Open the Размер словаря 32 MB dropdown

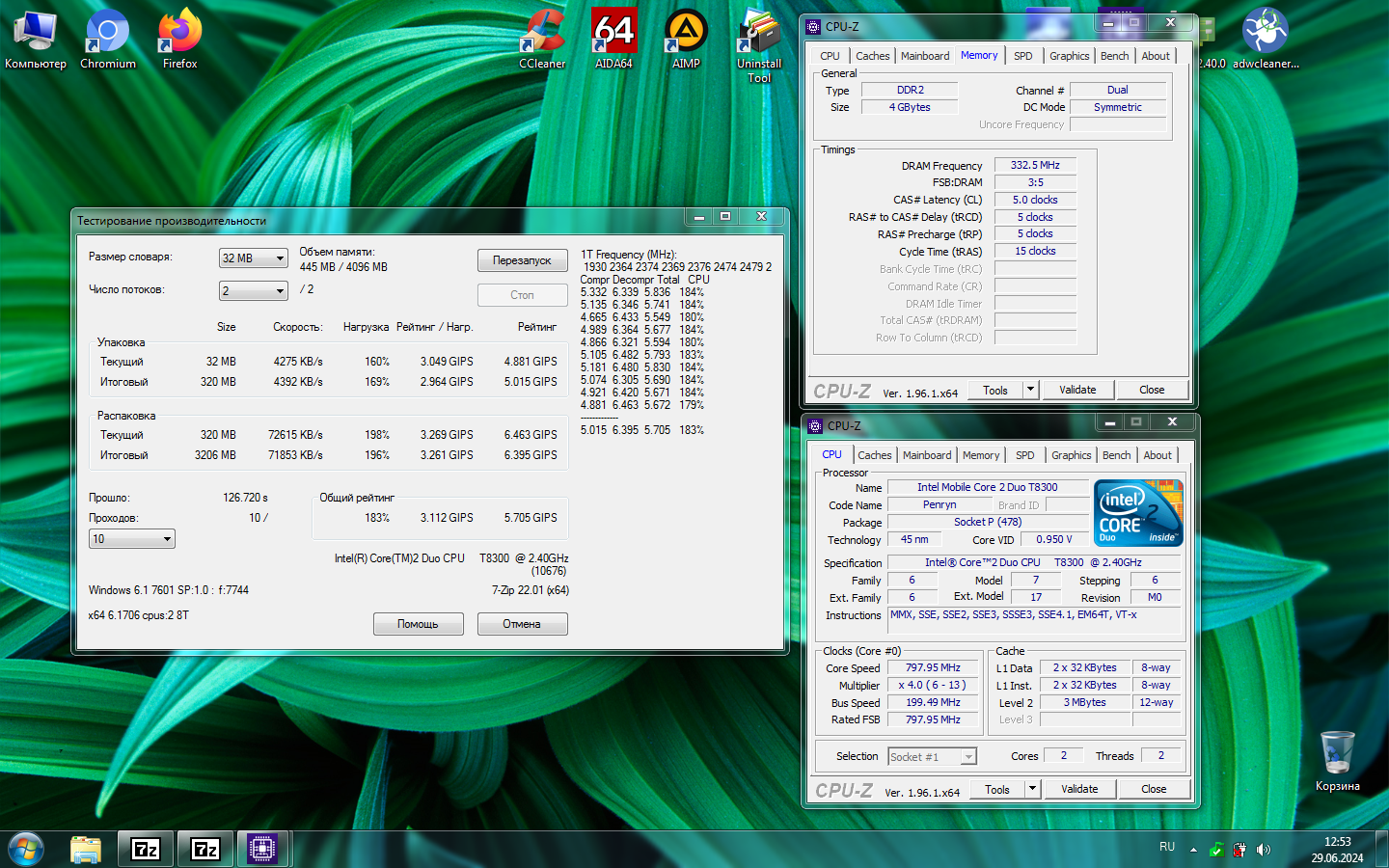(x=254, y=258)
